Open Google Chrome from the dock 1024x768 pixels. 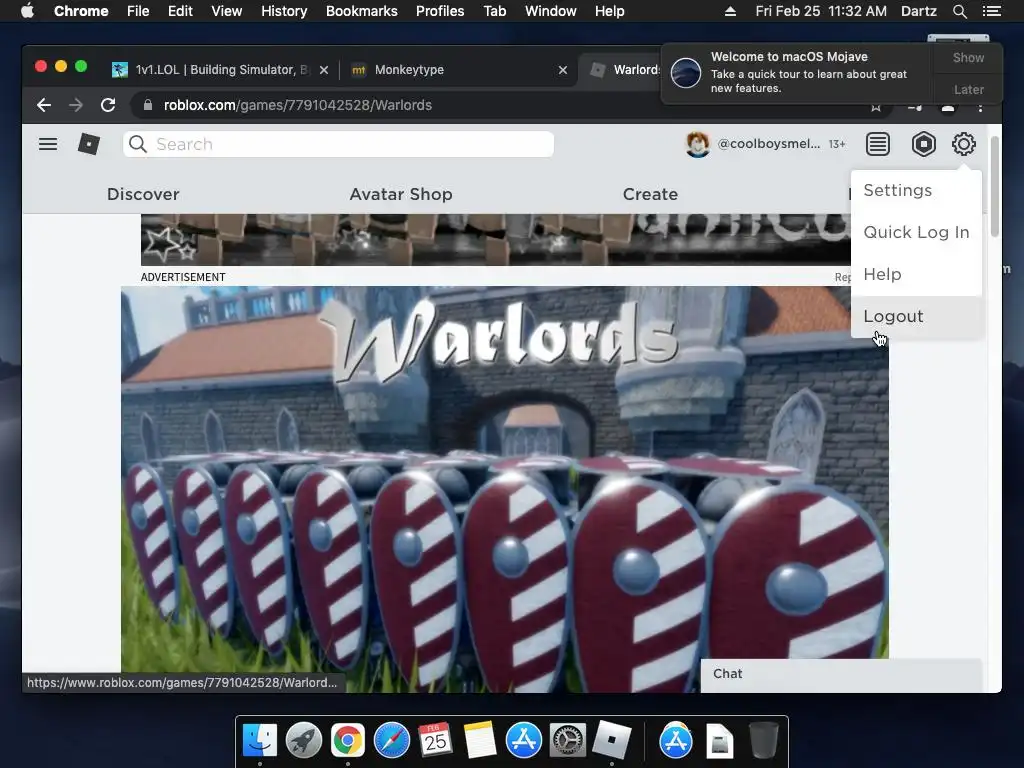[347, 740]
